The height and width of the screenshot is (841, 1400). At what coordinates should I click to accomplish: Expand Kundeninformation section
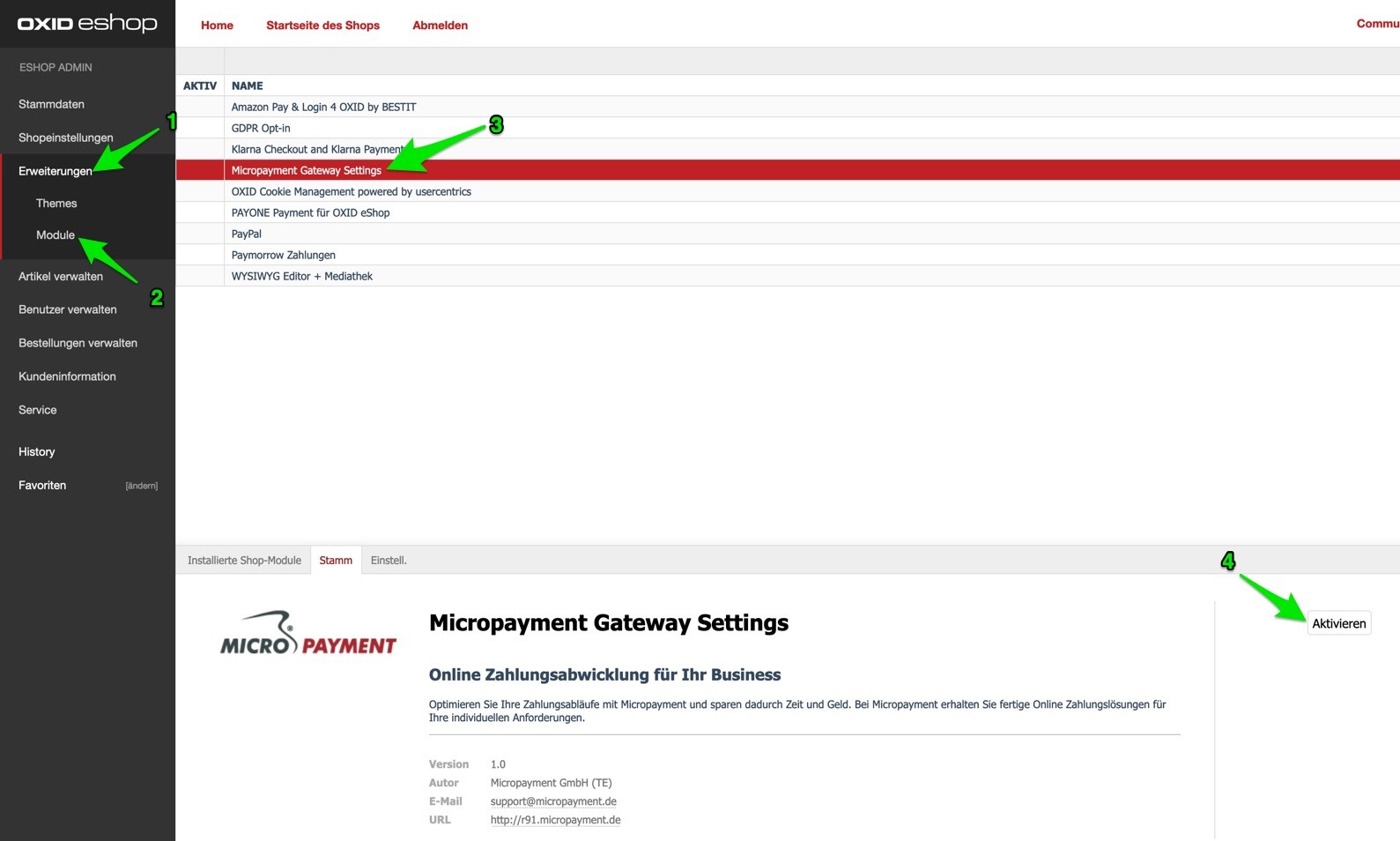tap(67, 377)
